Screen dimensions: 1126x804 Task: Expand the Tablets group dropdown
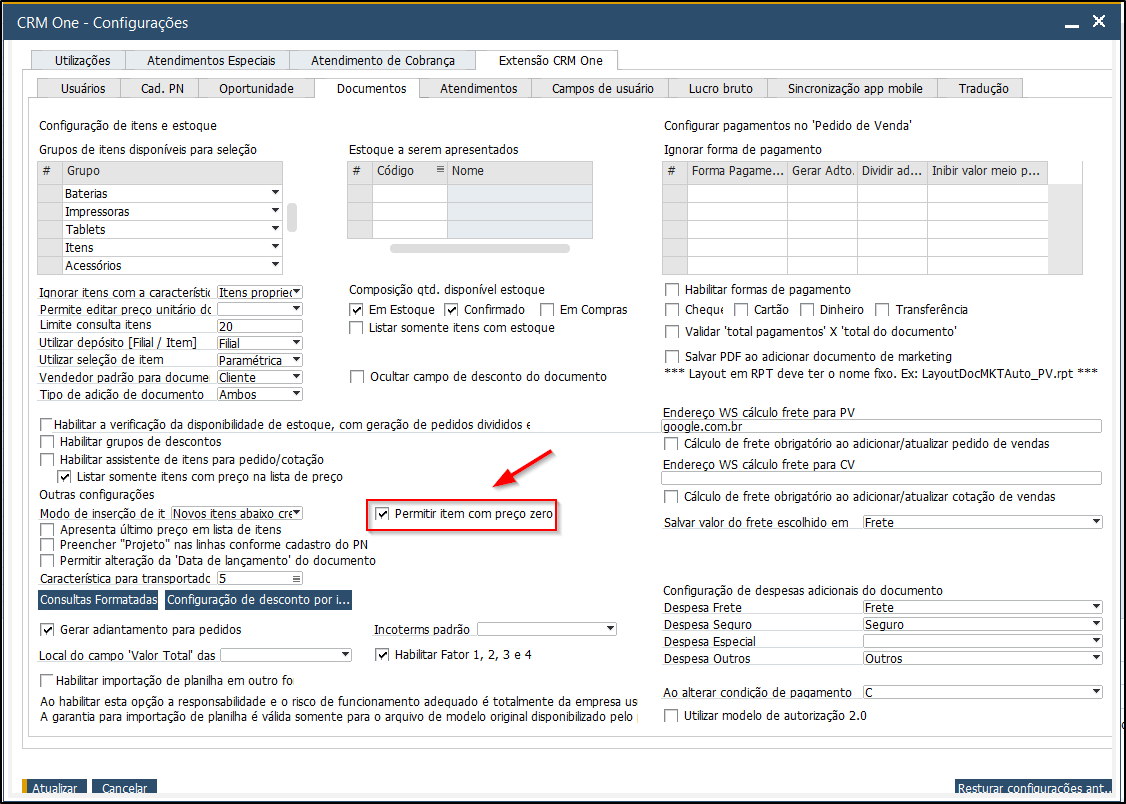tap(275, 229)
